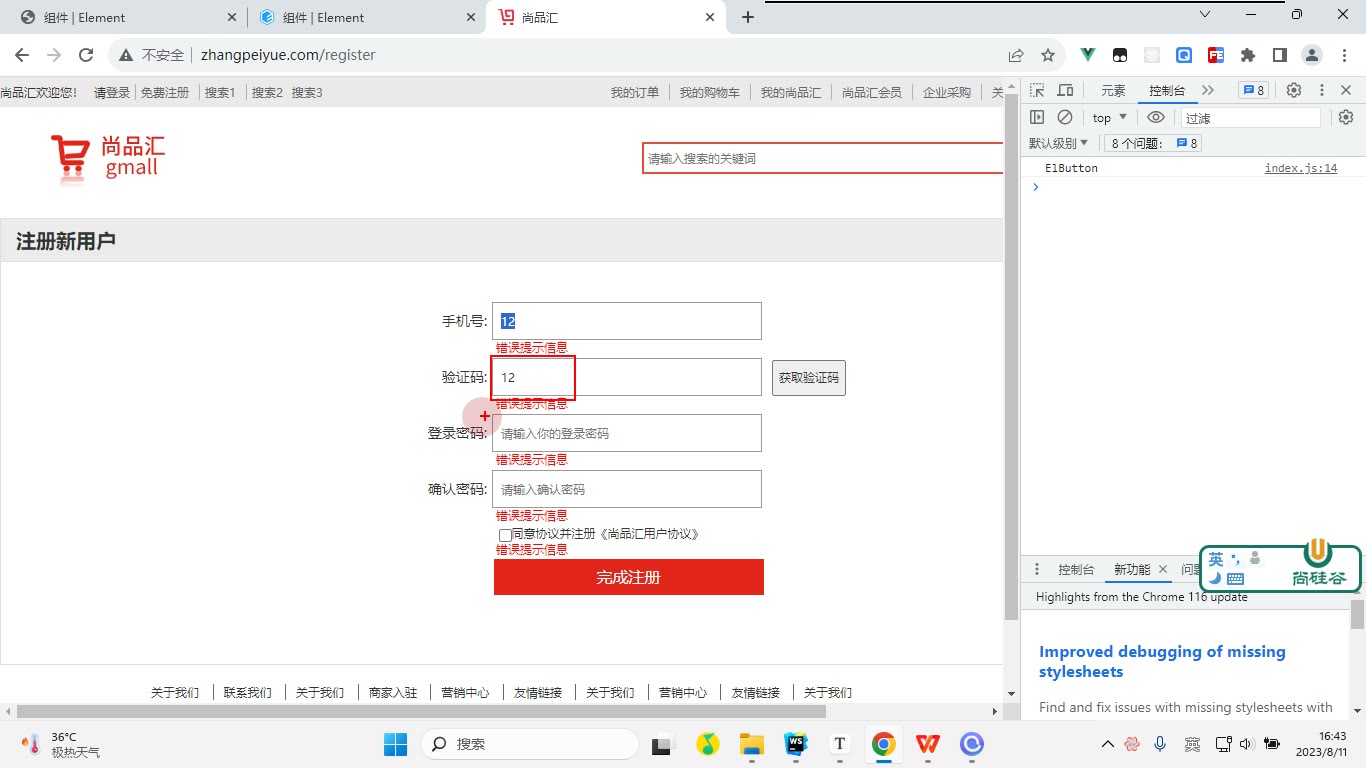This screenshot has height=768, width=1366.
Task: Expand the hidden system tray icons chevron
Action: tap(1107, 744)
